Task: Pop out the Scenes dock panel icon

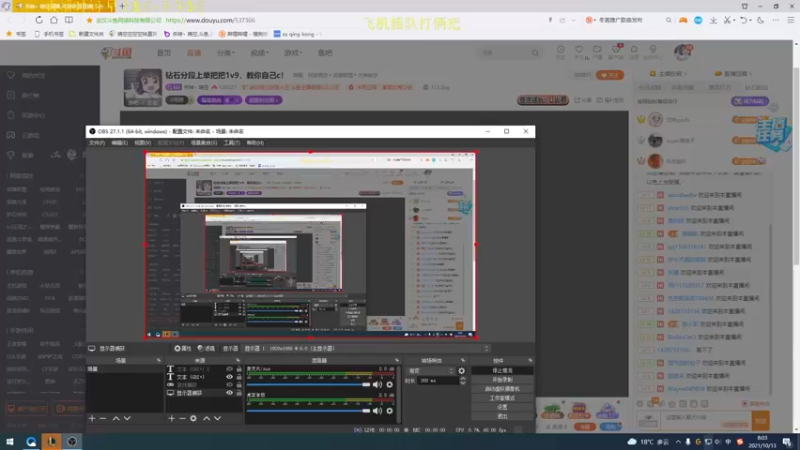Action: click(x=159, y=360)
